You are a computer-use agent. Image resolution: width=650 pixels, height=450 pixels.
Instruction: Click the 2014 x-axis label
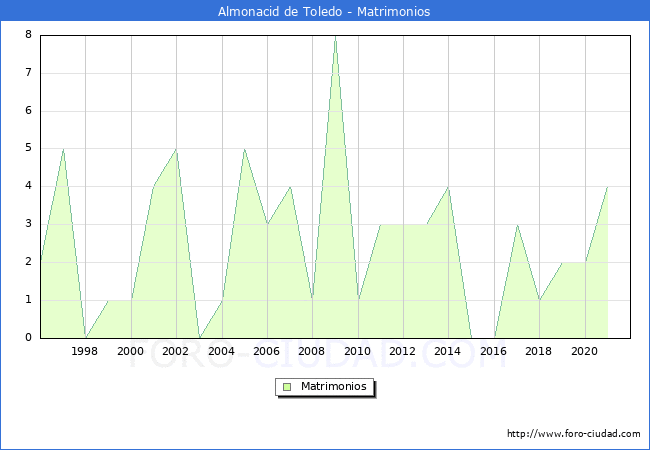[x=448, y=351]
